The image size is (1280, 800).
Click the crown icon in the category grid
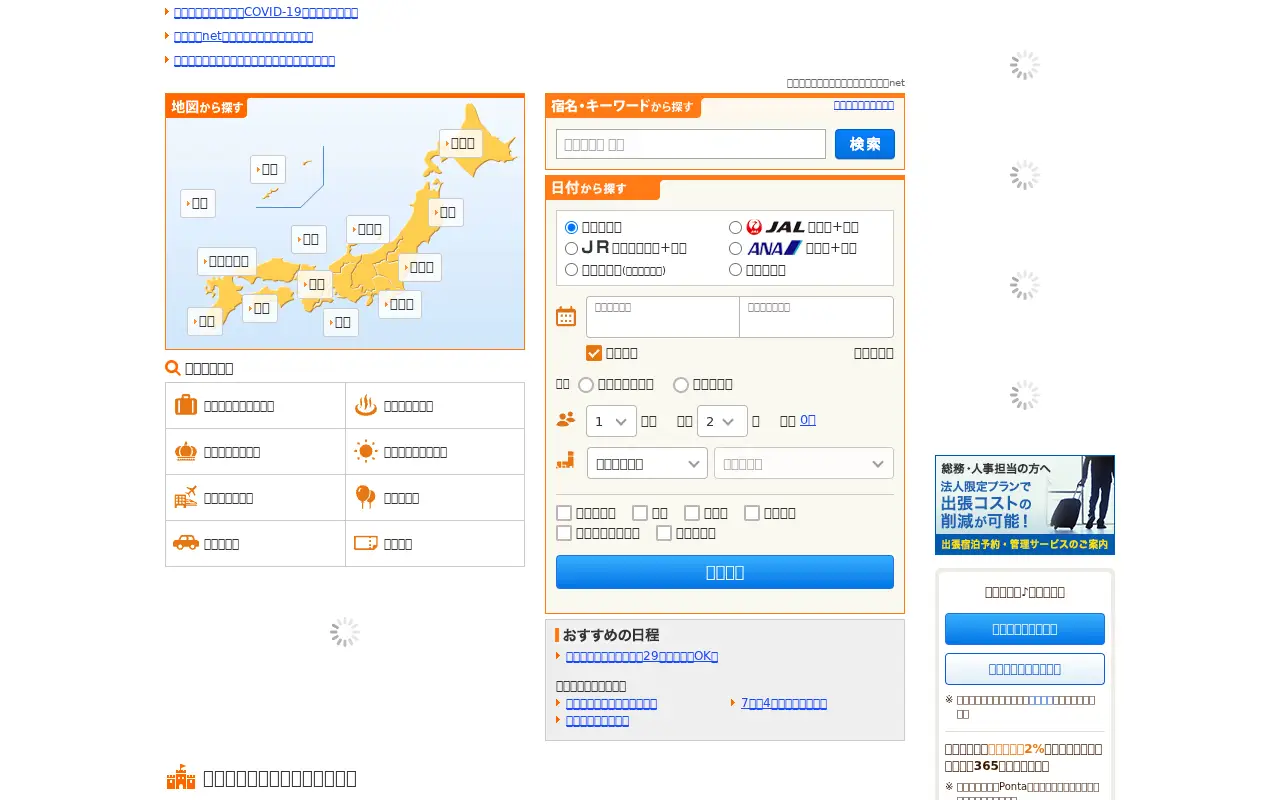coord(186,451)
